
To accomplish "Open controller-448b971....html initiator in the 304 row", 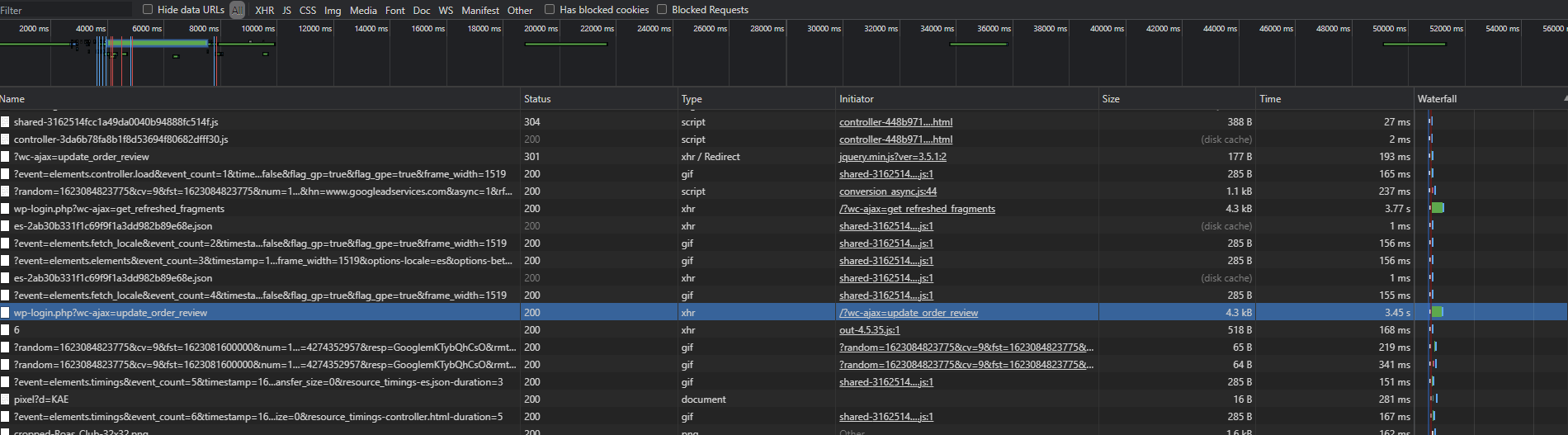I will 895,122.
